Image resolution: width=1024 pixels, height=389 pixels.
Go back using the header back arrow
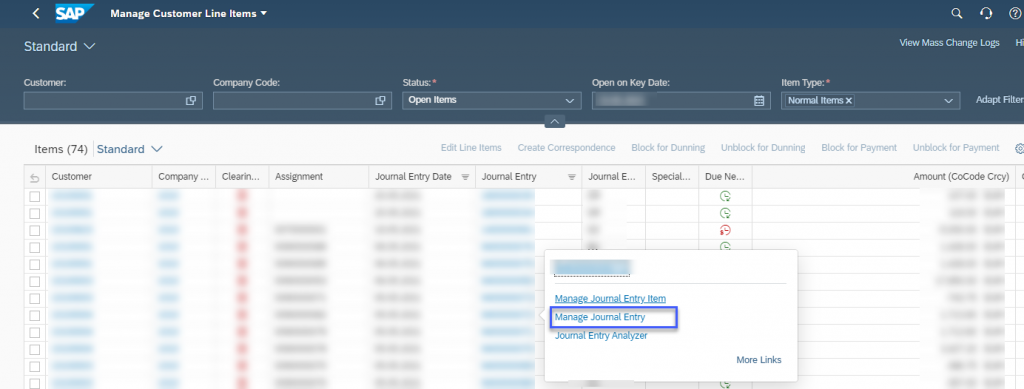pyautogui.click(x=36, y=13)
